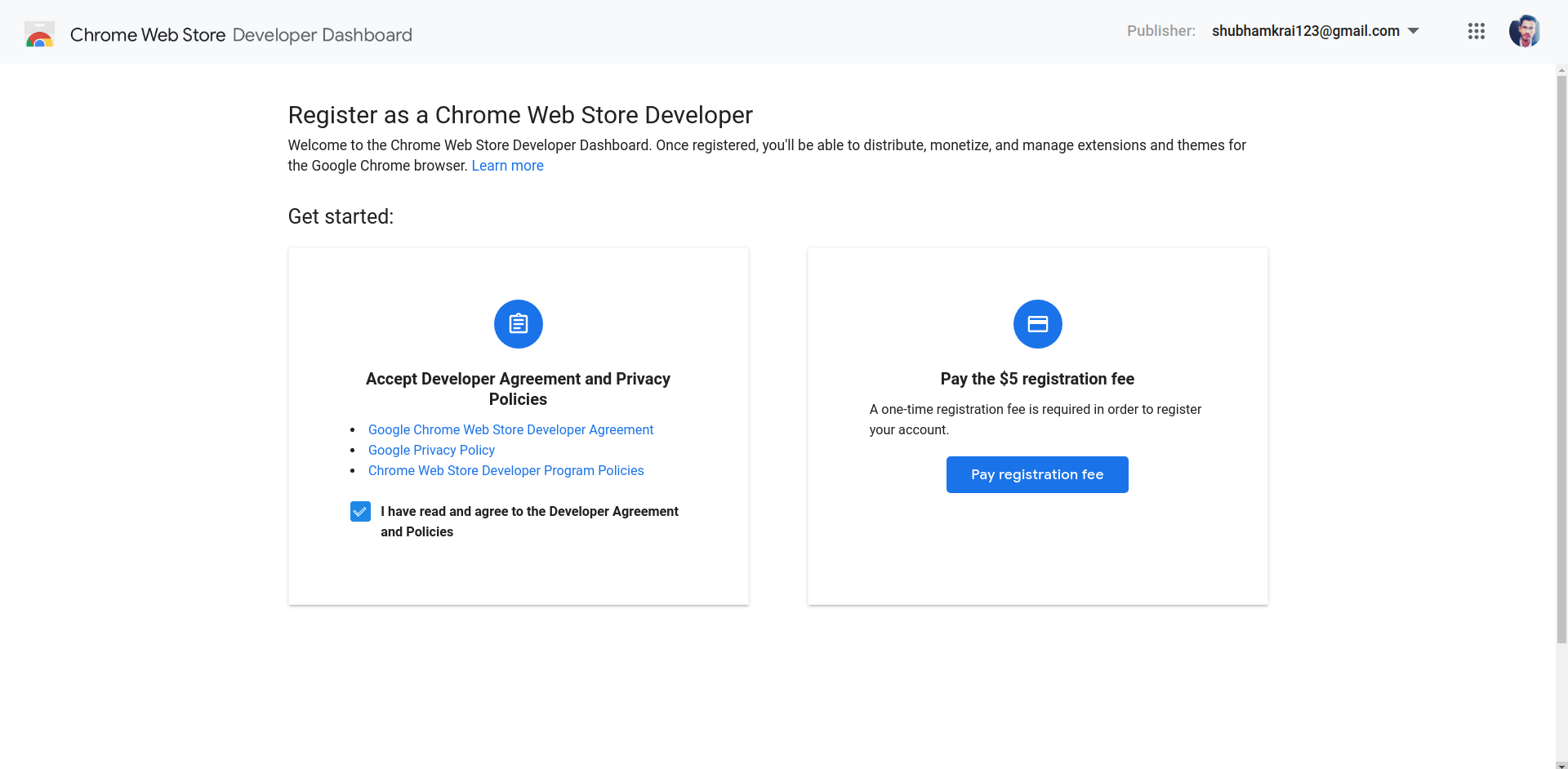The width and height of the screenshot is (1568, 769).
Task: Open Google Chrome Web Store Developer Agreement link
Action: (510, 429)
